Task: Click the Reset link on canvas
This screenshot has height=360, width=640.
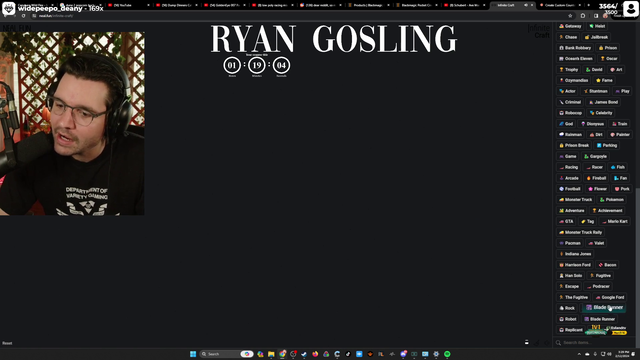Action: pyautogui.click(x=7, y=343)
